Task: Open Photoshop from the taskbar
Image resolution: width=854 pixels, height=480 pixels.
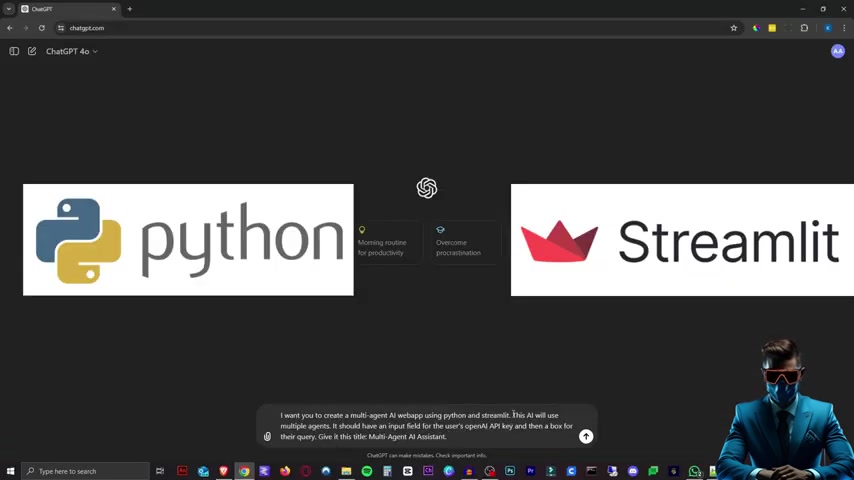Action: coord(510,471)
